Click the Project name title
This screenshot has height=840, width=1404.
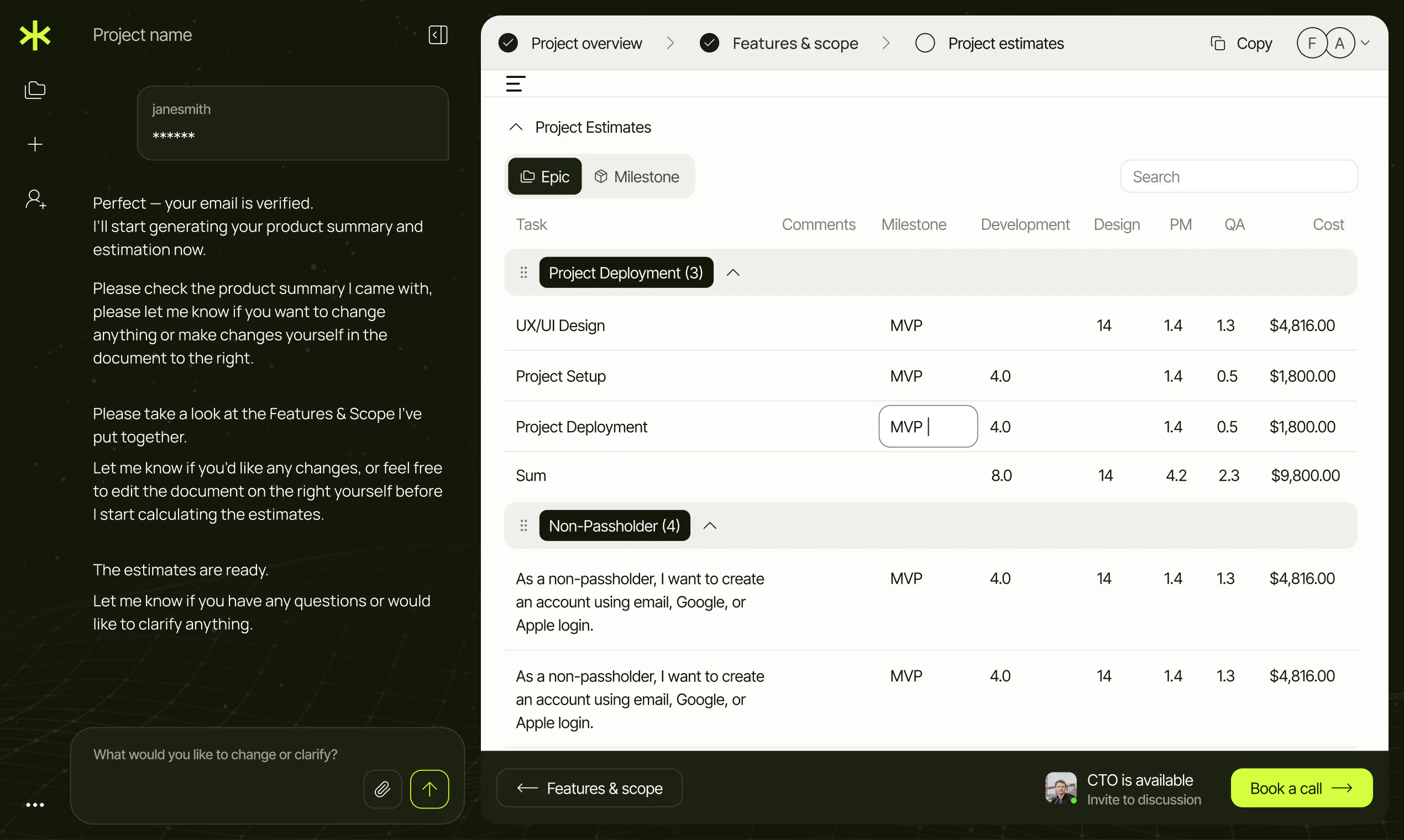point(142,35)
